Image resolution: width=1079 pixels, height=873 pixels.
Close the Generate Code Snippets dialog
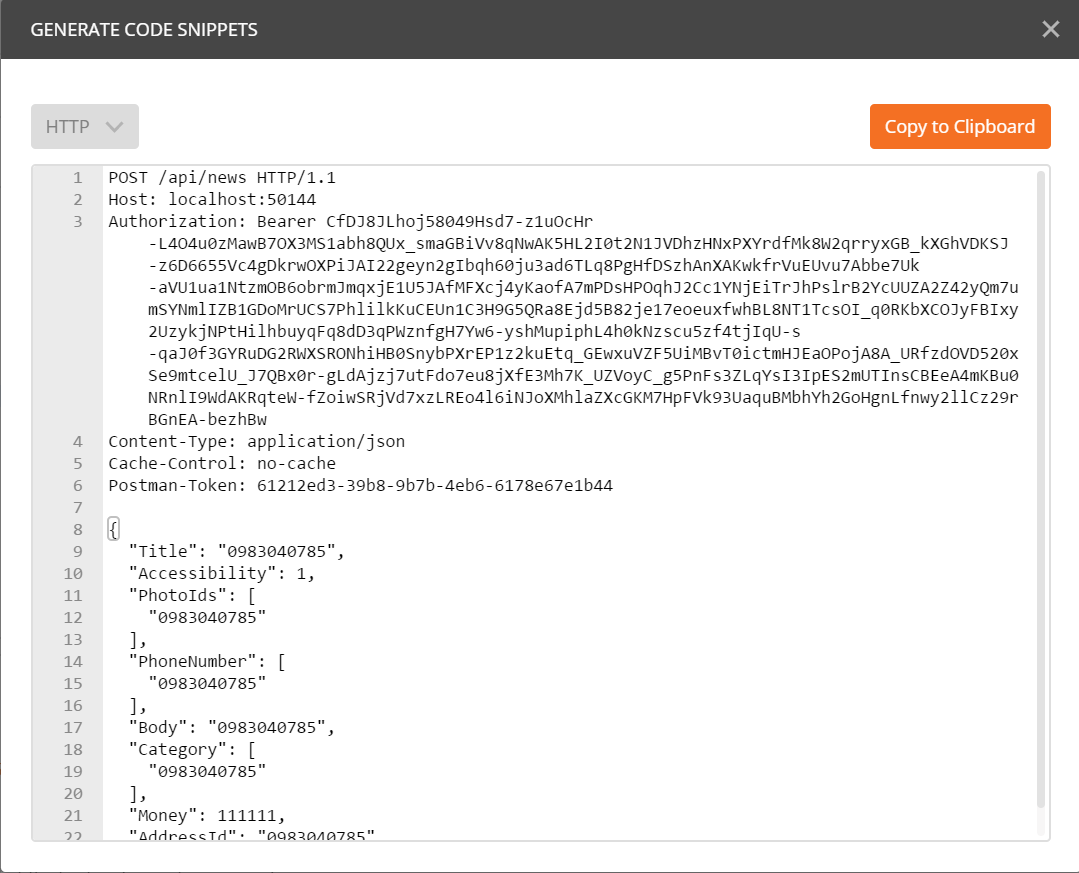tap(1050, 29)
